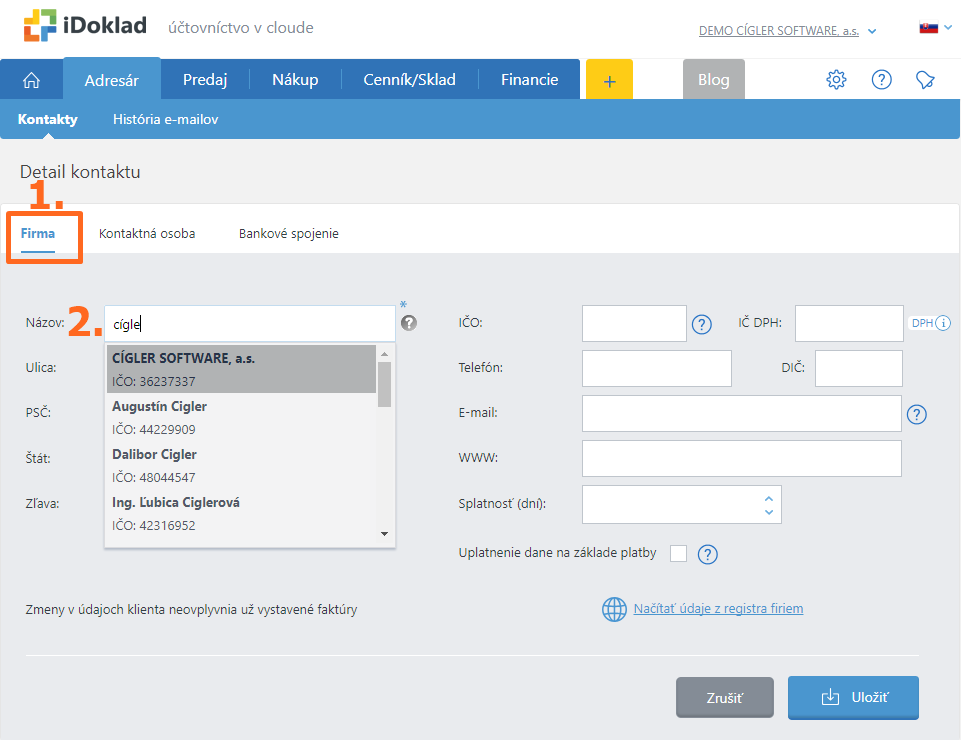Click the Uložiť save button
The width and height of the screenshot is (961, 740).
tap(852, 697)
